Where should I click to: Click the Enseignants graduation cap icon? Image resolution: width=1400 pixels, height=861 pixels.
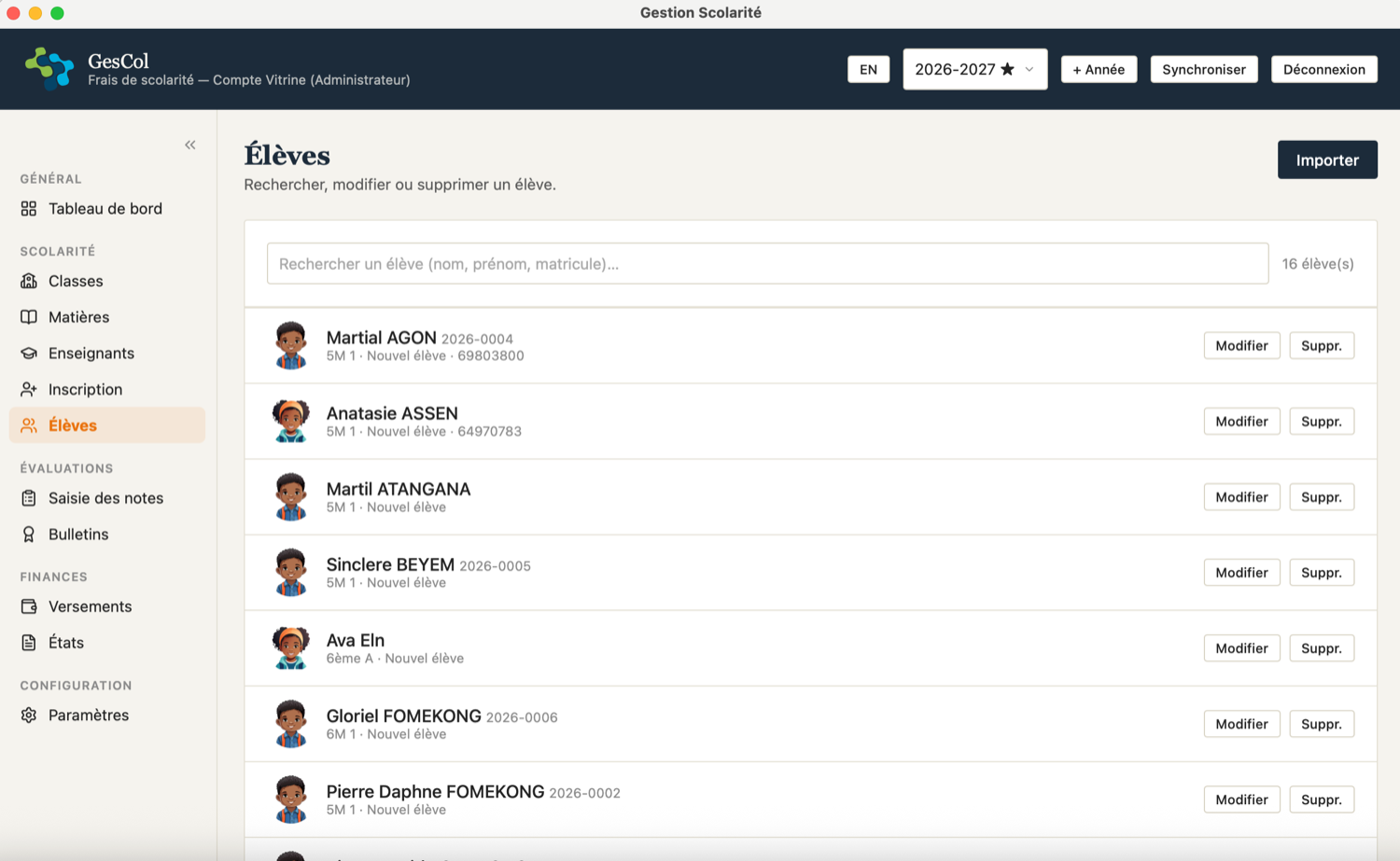click(x=29, y=354)
